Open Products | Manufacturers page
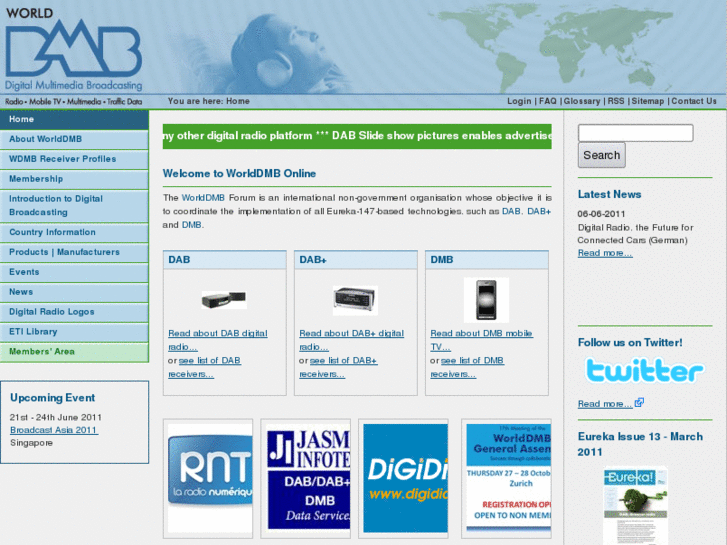Viewport: 727px width, 545px height. [74, 252]
